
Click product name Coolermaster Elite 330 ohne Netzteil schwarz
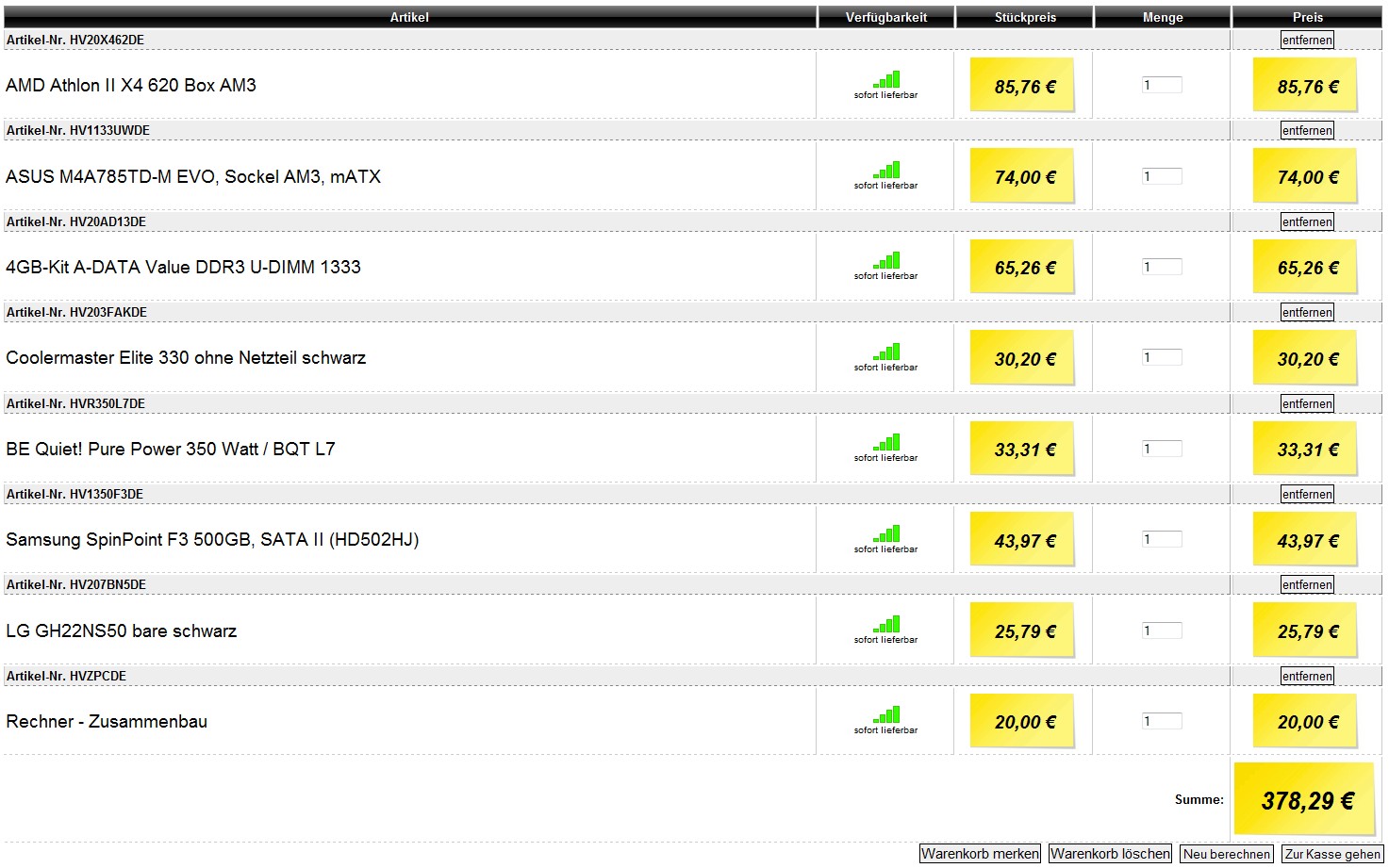tap(186, 357)
